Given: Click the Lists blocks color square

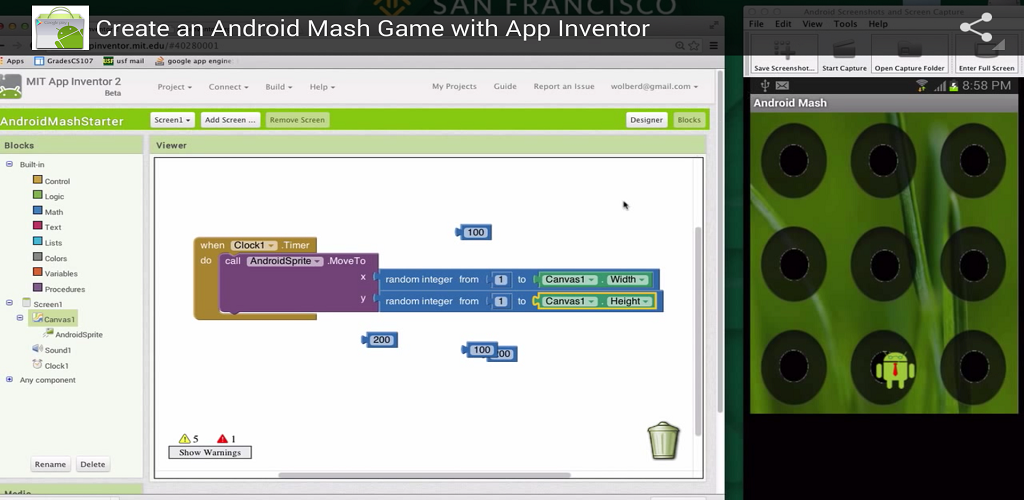Looking at the screenshot, I should click(37, 242).
